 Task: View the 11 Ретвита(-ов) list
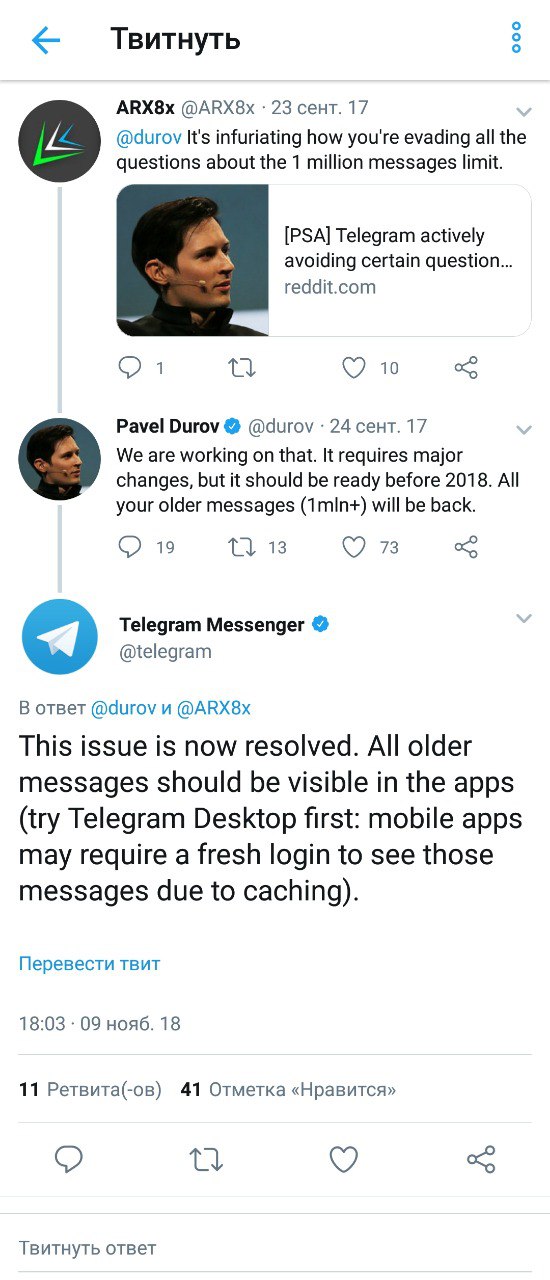(90, 1089)
